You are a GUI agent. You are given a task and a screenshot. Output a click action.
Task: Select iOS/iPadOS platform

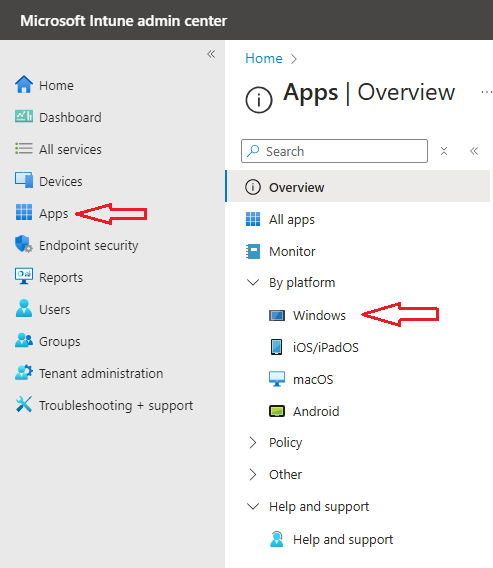[x=326, y=347]
